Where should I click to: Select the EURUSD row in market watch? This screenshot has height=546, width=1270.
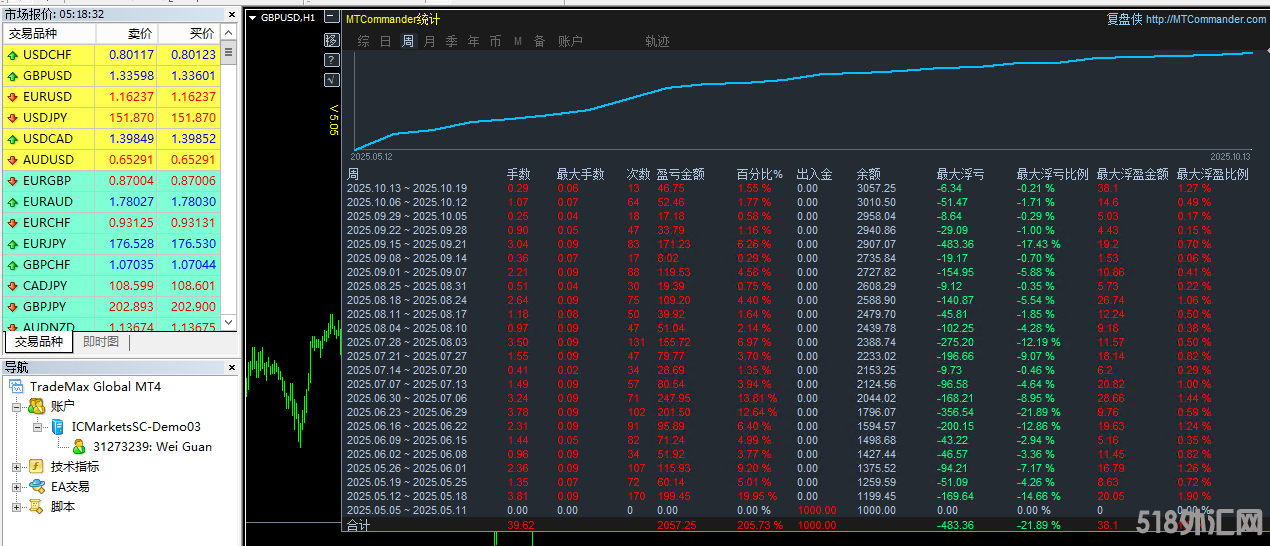47,97
